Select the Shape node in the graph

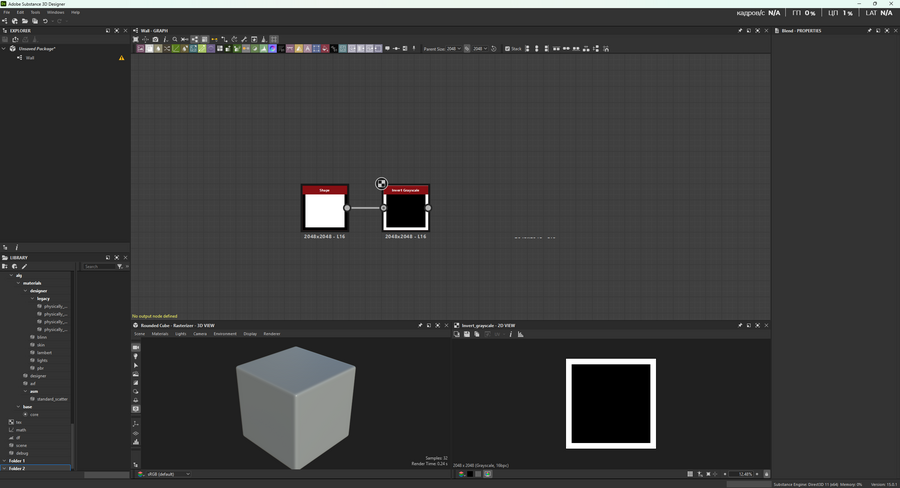pyautogui.click(x=324, y=211)
